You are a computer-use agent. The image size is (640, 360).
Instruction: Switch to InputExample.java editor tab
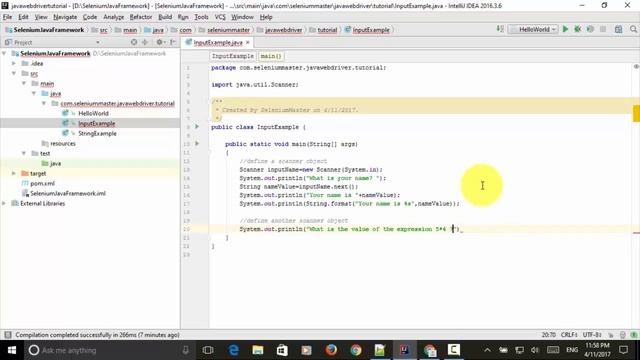pyautogui.click(x=218, y=42)
